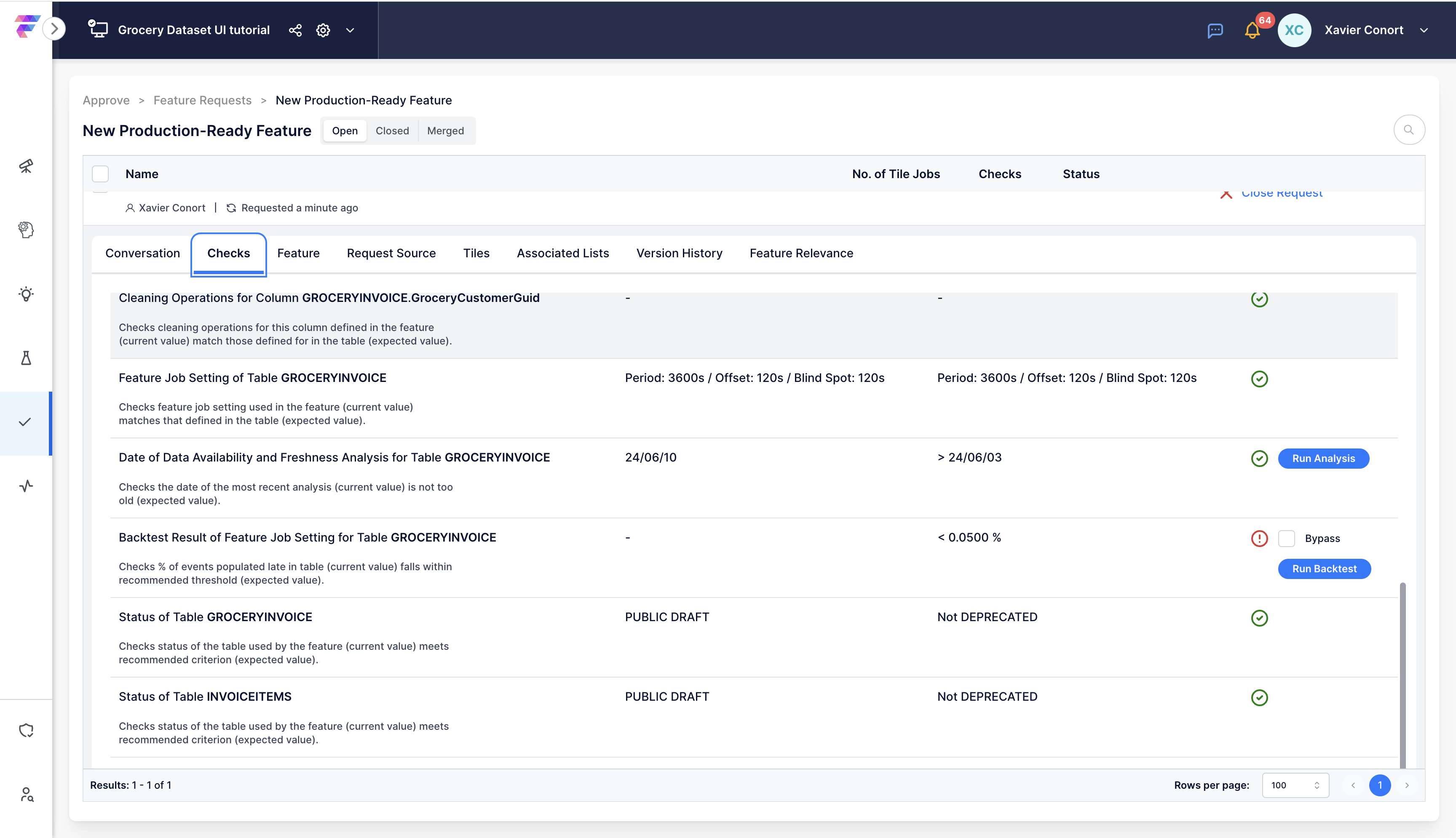
Task: Enable the Bypass checkbox for Backtest Result
Action: pos(1287,538)
